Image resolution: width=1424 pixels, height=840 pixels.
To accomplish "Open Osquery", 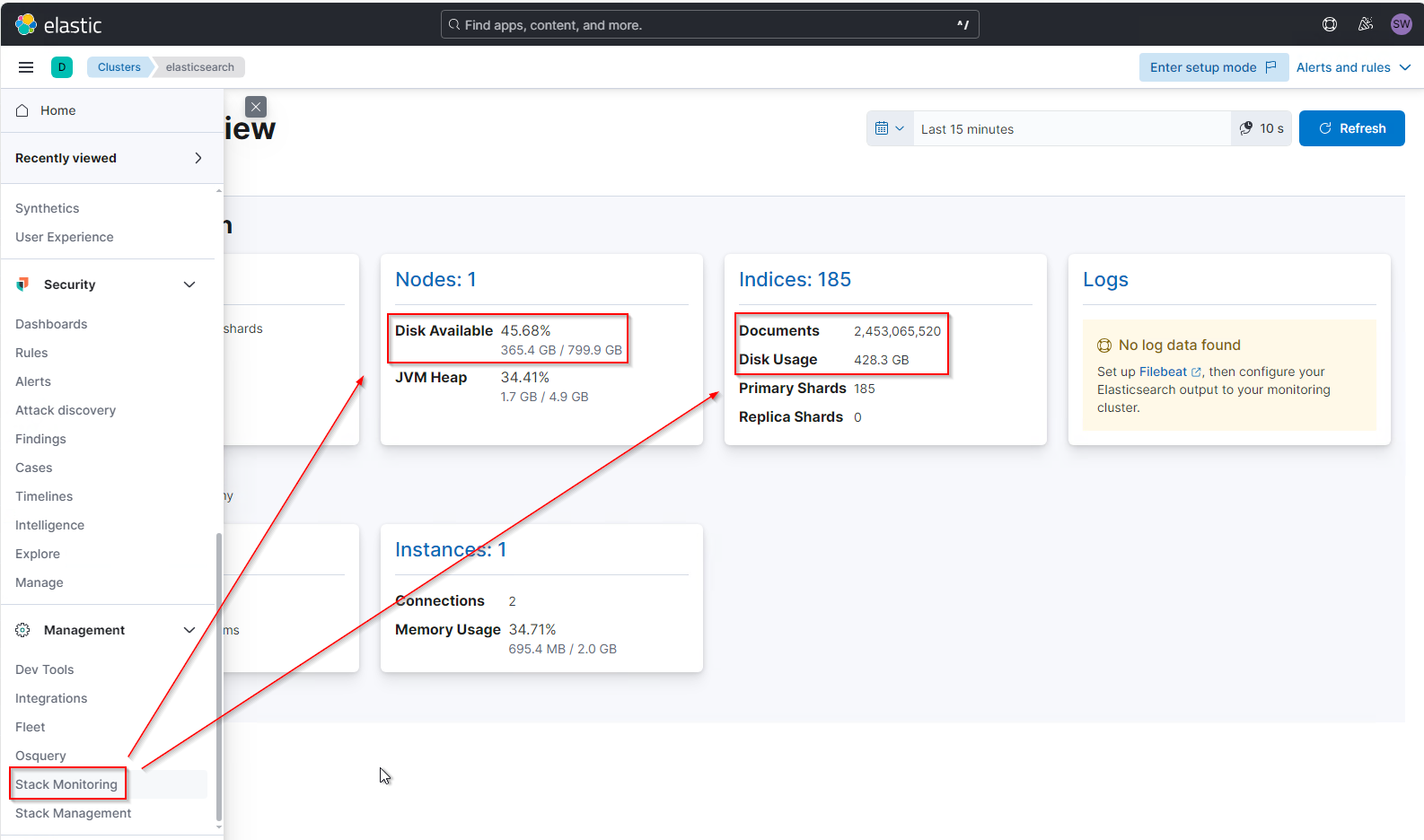I will tap(40, 756).
